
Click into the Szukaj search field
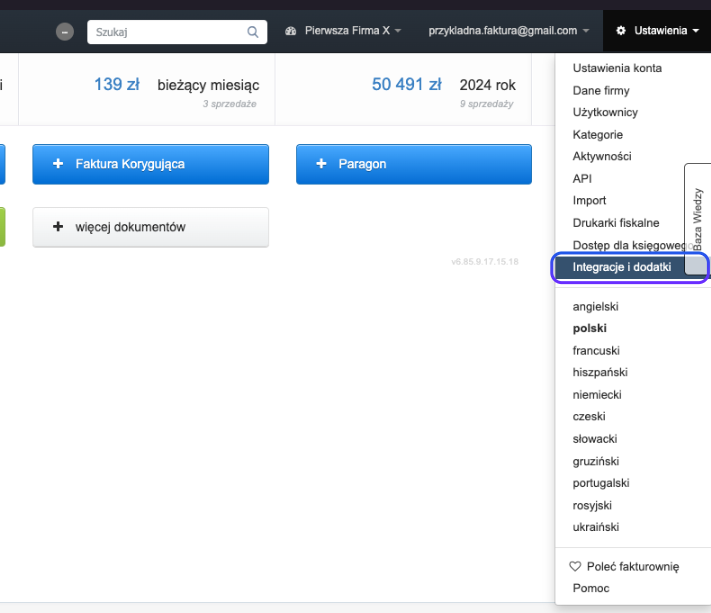166,32
